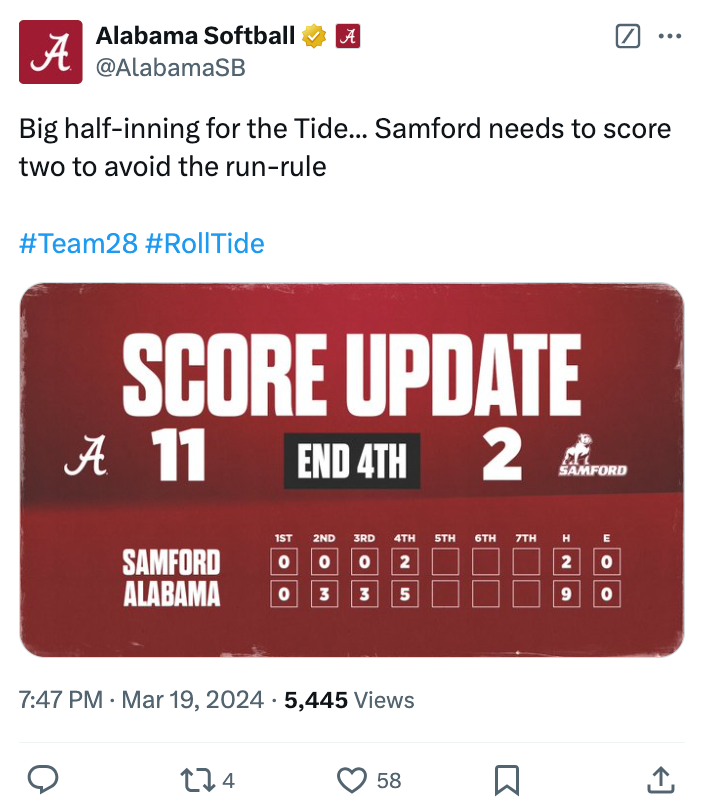Click the Alabama Softball display name
Image resolution: width=706 pixels, height=810 pixels.
[x=195, y=36]
